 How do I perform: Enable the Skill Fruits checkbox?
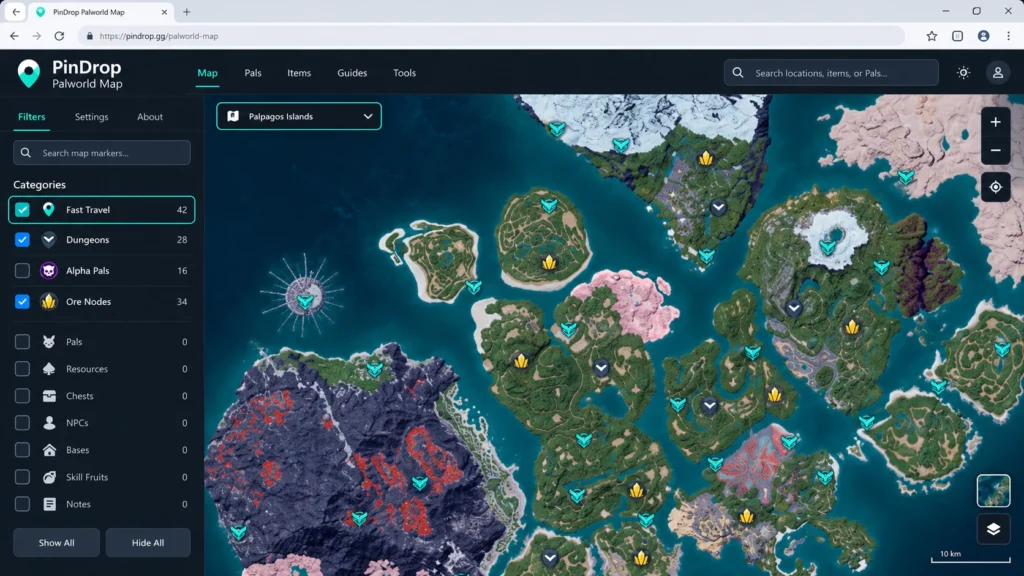pyautogui.click(x=22, y=477)
